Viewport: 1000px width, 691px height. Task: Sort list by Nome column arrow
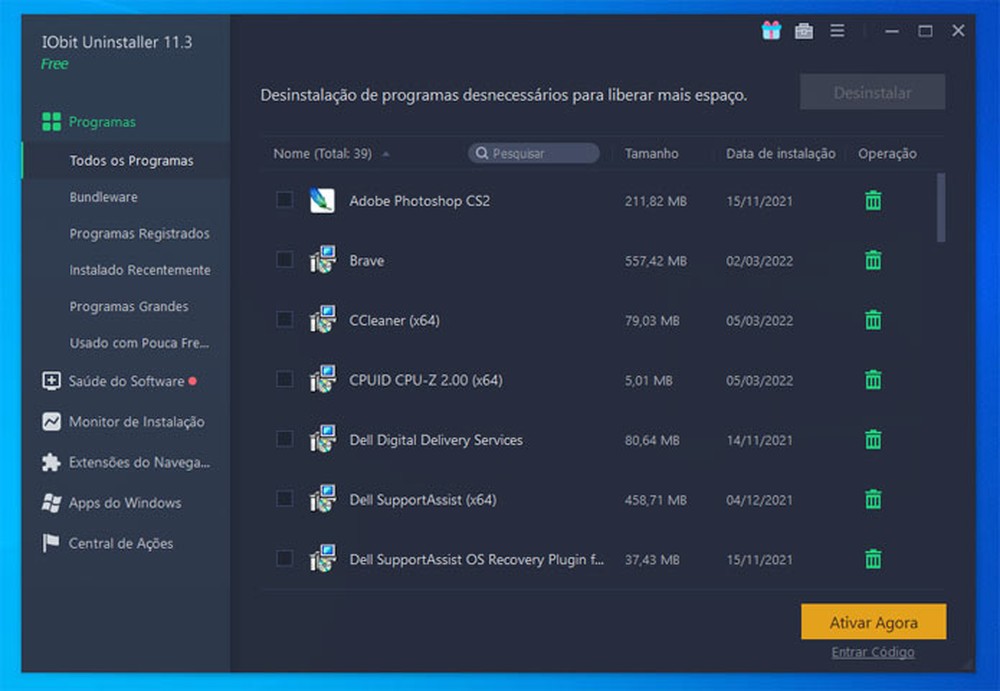pyautogui.click(x=386, y=154)
